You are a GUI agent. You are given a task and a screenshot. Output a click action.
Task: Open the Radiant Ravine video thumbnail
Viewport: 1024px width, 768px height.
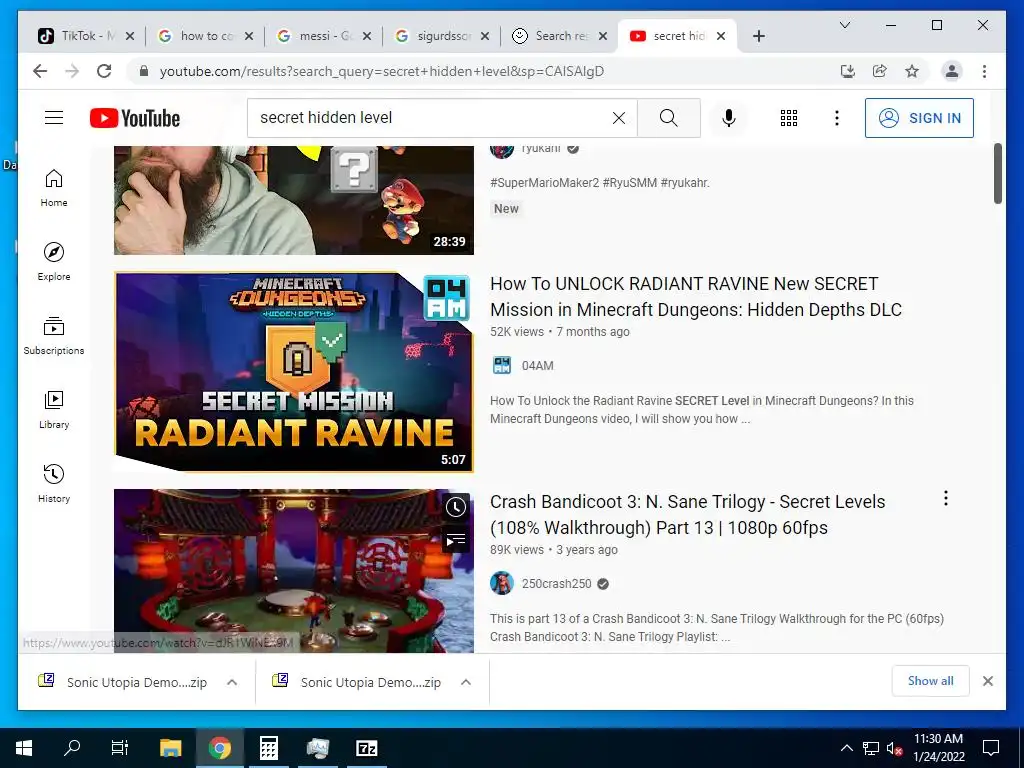click(294, 372)
